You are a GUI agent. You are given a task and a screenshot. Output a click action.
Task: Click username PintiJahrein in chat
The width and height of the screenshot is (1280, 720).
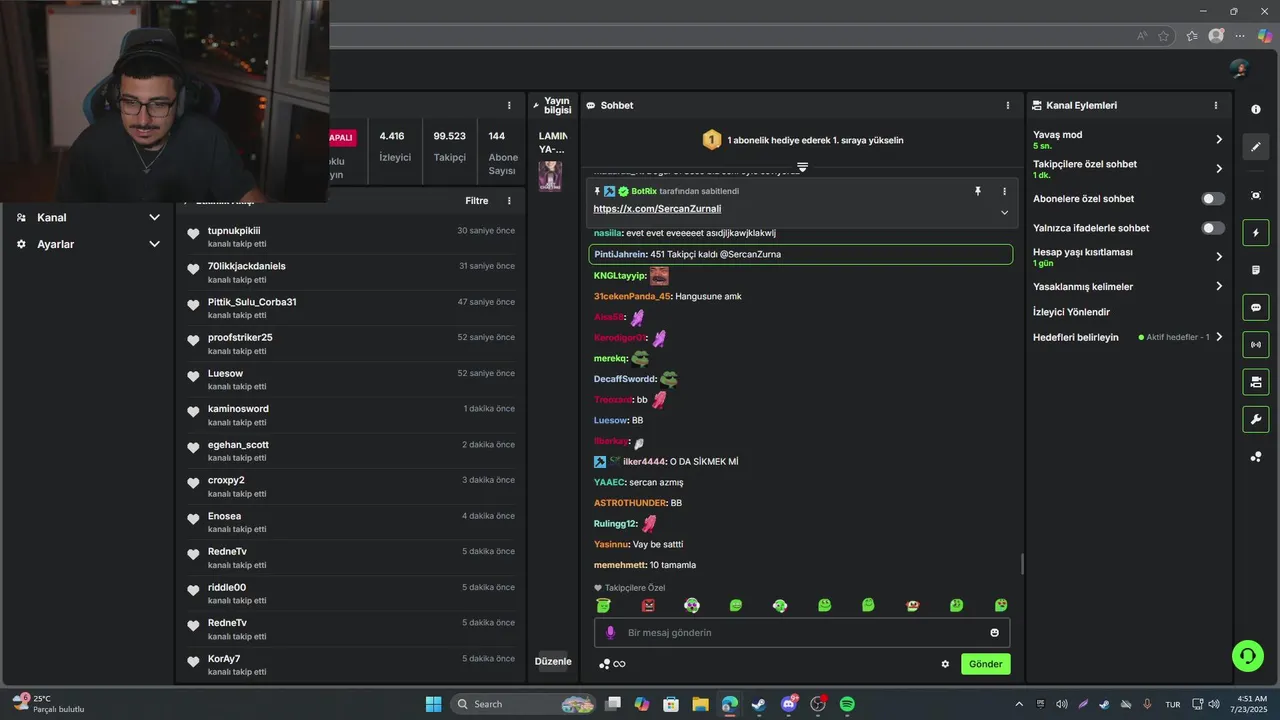(x=620, y=254)
